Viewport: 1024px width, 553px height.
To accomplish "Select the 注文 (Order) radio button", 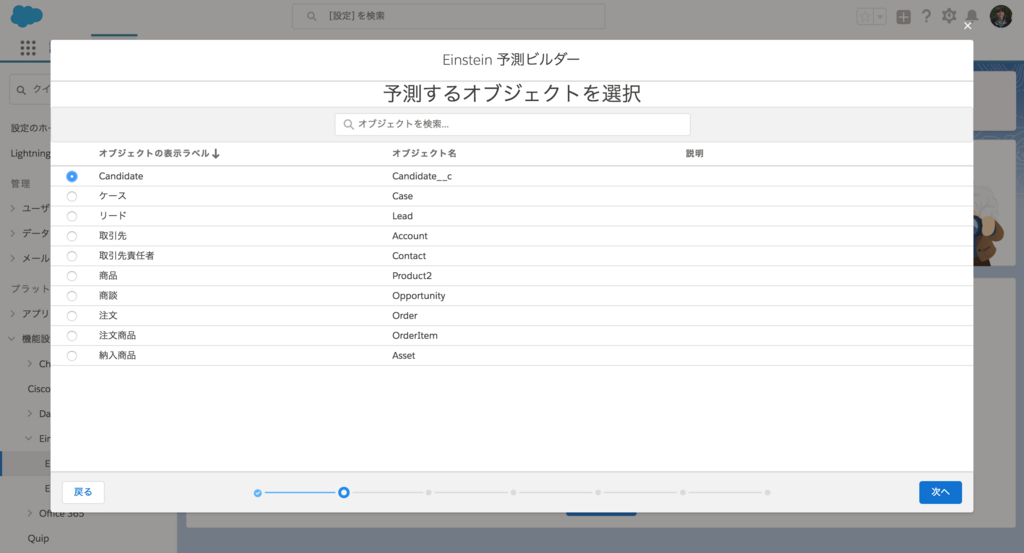I will [72, 316].
